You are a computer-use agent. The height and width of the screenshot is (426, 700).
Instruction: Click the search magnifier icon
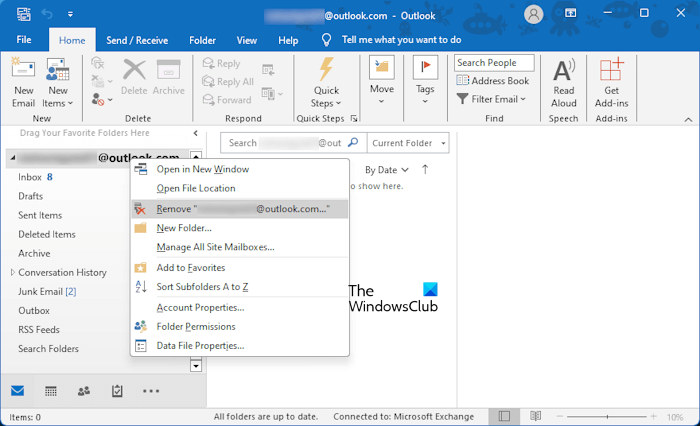[x=353, y=142]
